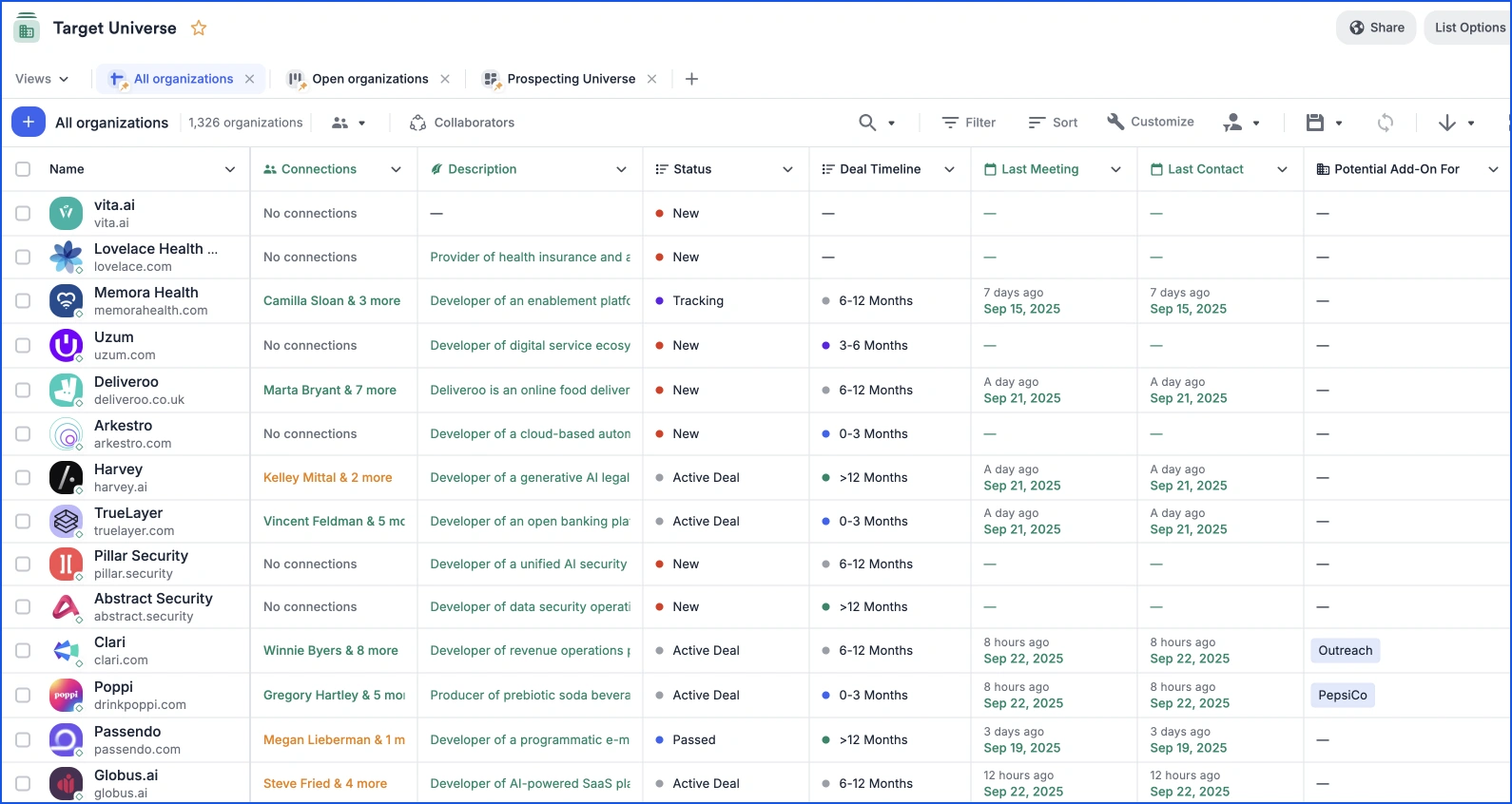Open the Camilla Sloan & 3 more connections
Viewport: 1512px width, 804px height.
click(332, 300)
